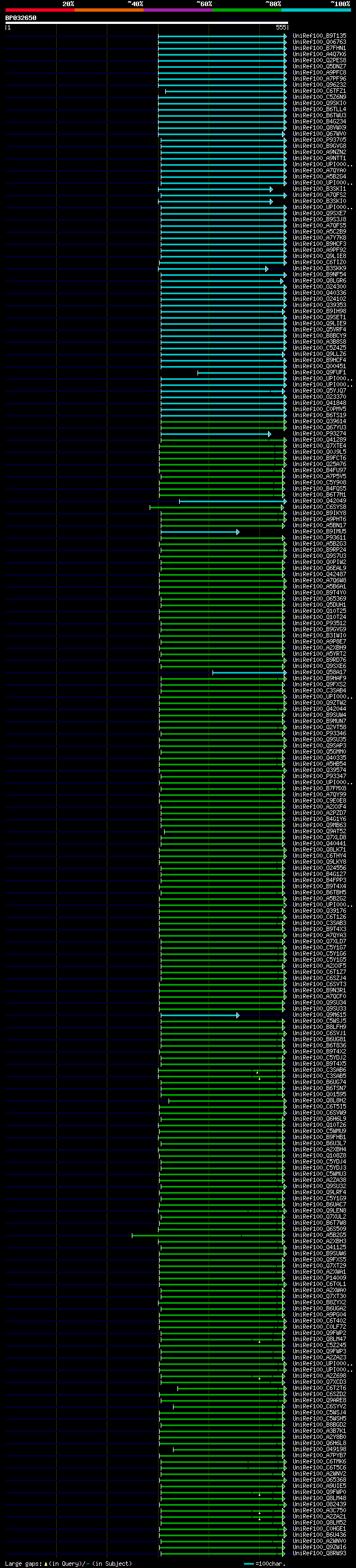The image size is (356, 1568).
Task: Click the 555 query length label
Action: click(280, 27)
